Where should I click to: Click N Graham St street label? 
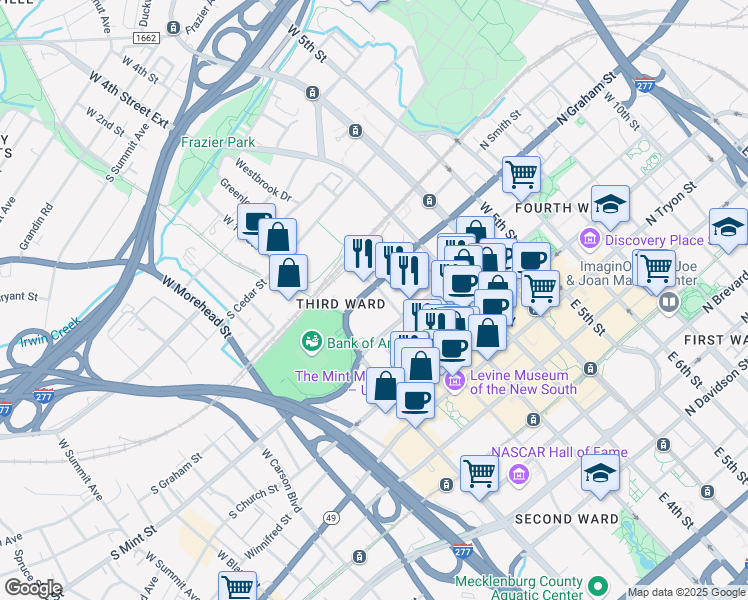click(x=586, y=98)
